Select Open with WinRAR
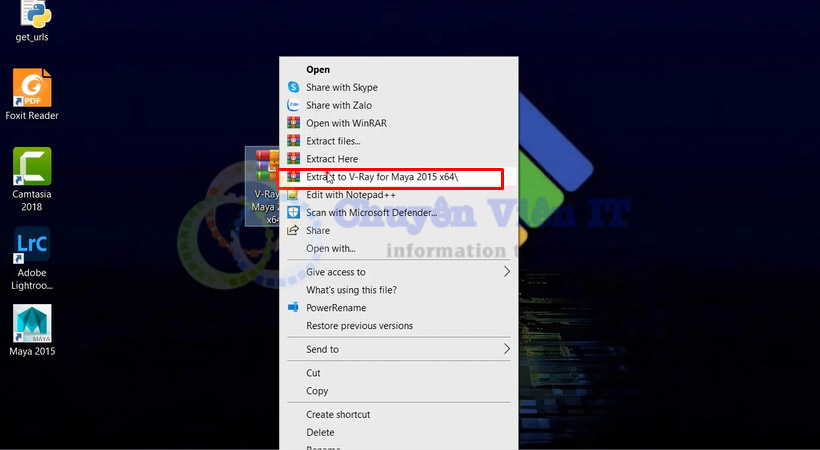Viewport: 820px width, 450px height. [x=346, y=123]
